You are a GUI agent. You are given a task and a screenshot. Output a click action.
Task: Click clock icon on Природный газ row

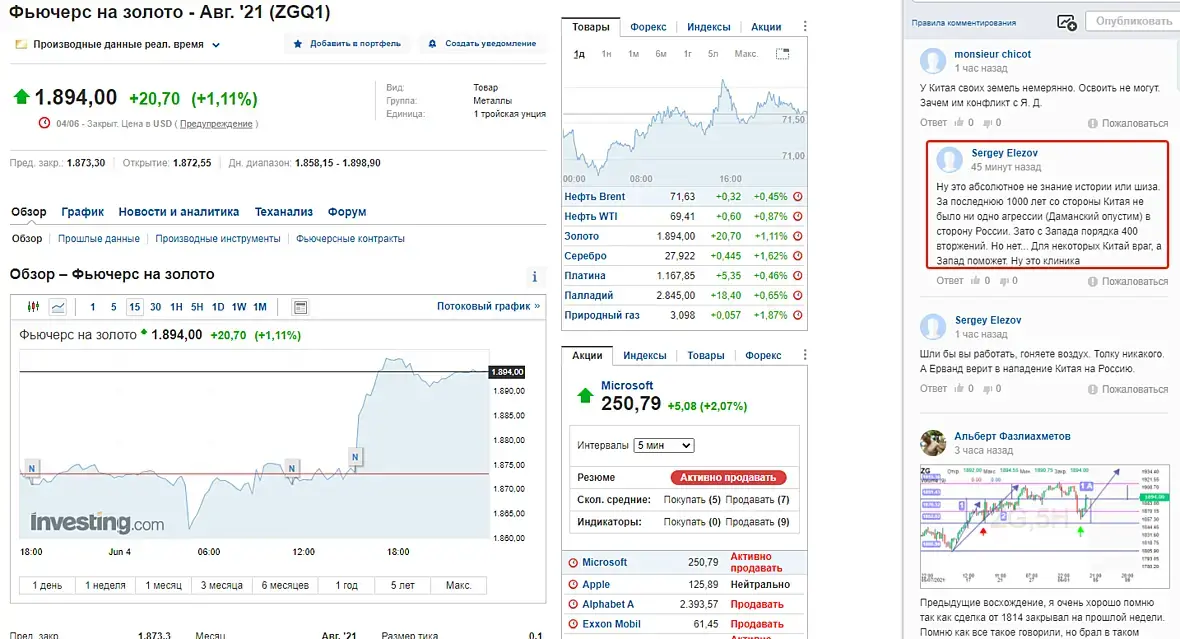click(x=798, y=315)
